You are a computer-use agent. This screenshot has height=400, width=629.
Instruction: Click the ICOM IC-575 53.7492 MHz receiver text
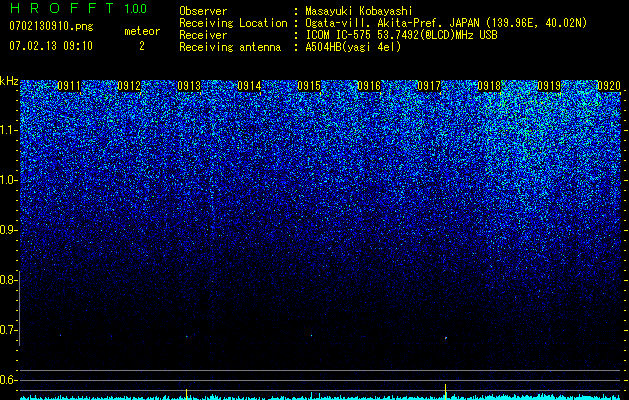point(401,35)
